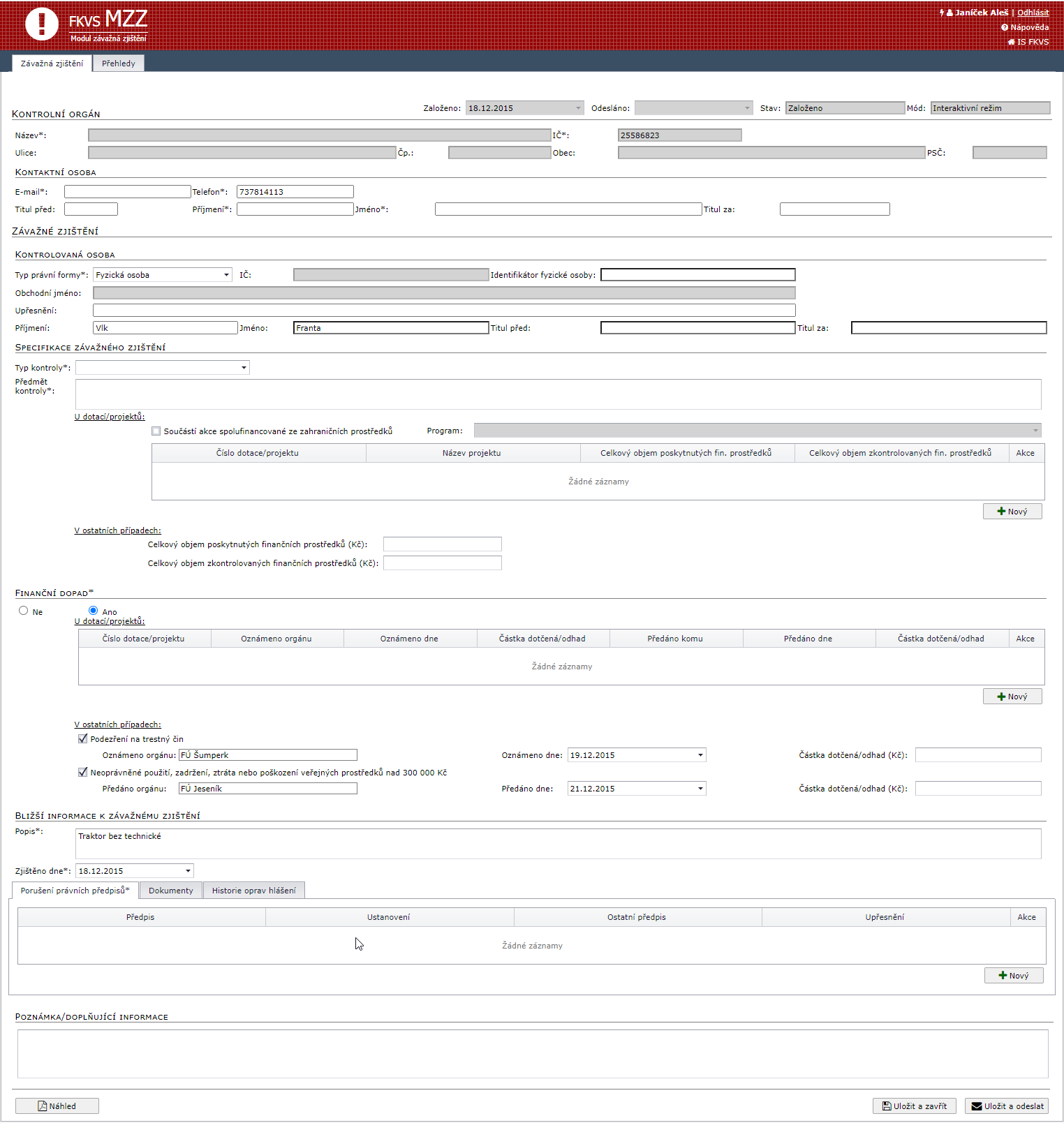This screenshot has height=1123, width=1064.
Task: Click the Jméno field containing Franta
Action: (391, 328)
